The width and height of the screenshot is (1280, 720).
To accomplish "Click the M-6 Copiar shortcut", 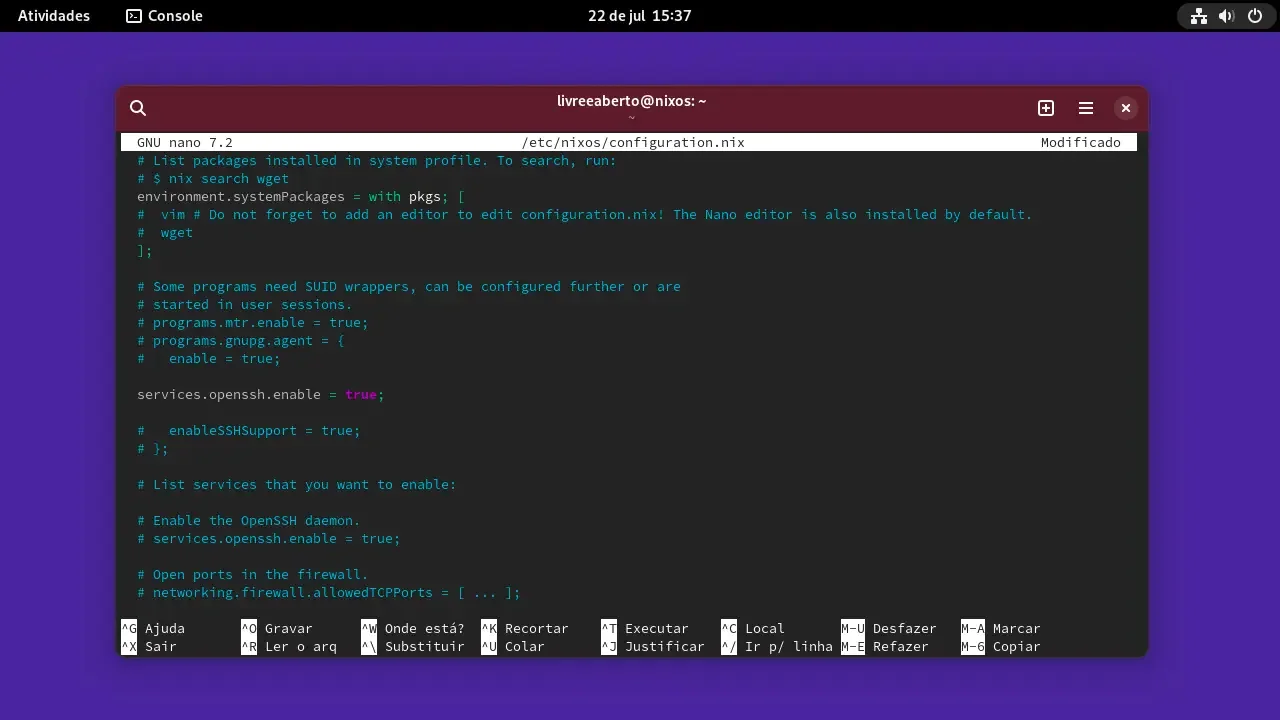I will point(1001,647).
